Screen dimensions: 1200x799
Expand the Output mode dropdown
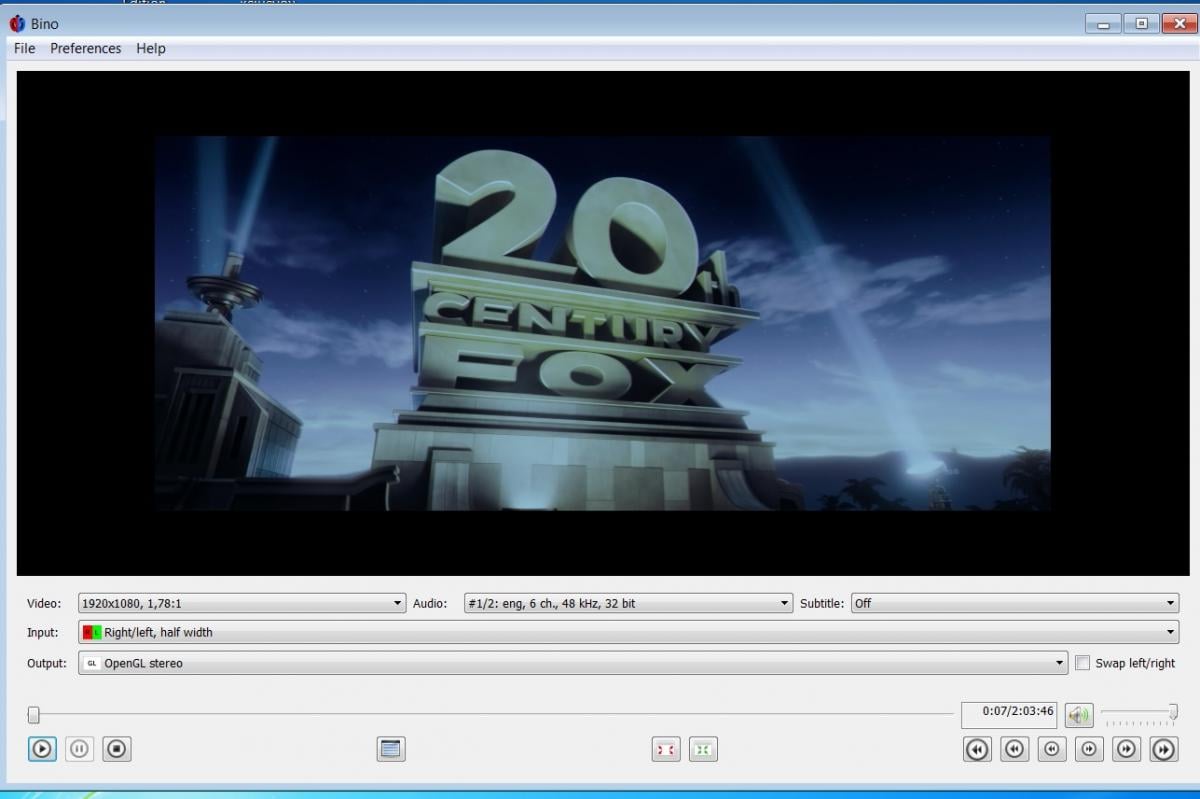coord(573,663)
